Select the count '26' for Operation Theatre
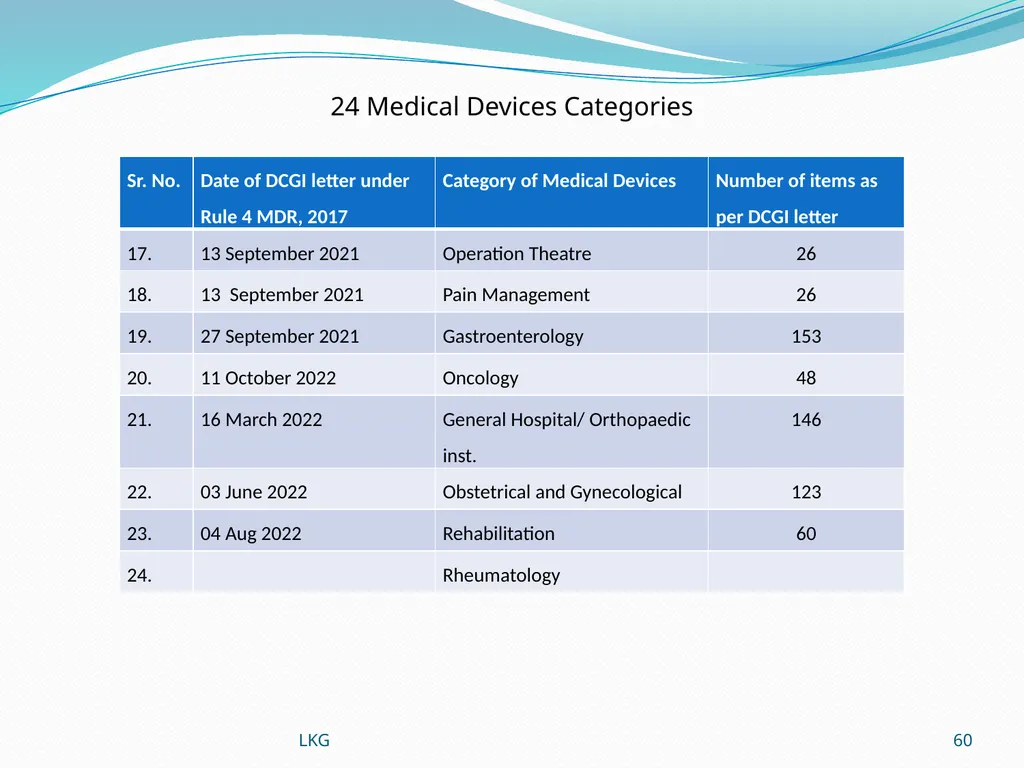This screenshot has width=1024, height=768. 807,250
